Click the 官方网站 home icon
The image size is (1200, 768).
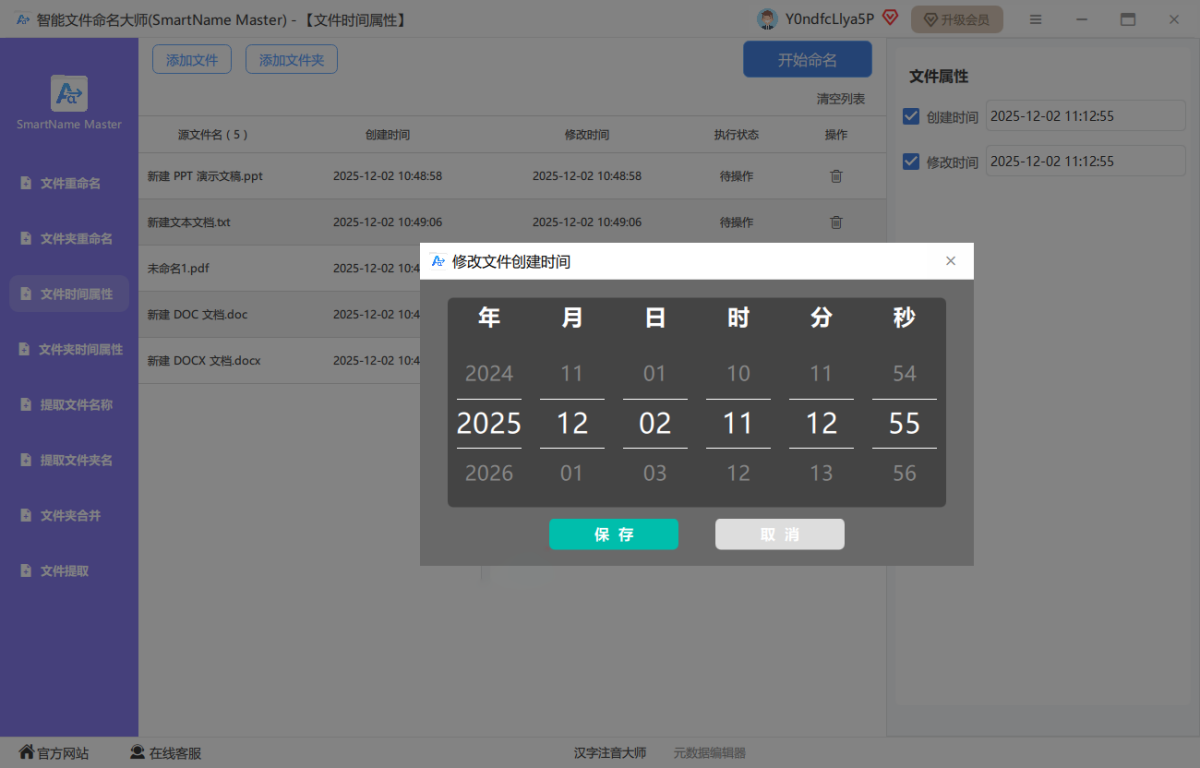point(27,752)
